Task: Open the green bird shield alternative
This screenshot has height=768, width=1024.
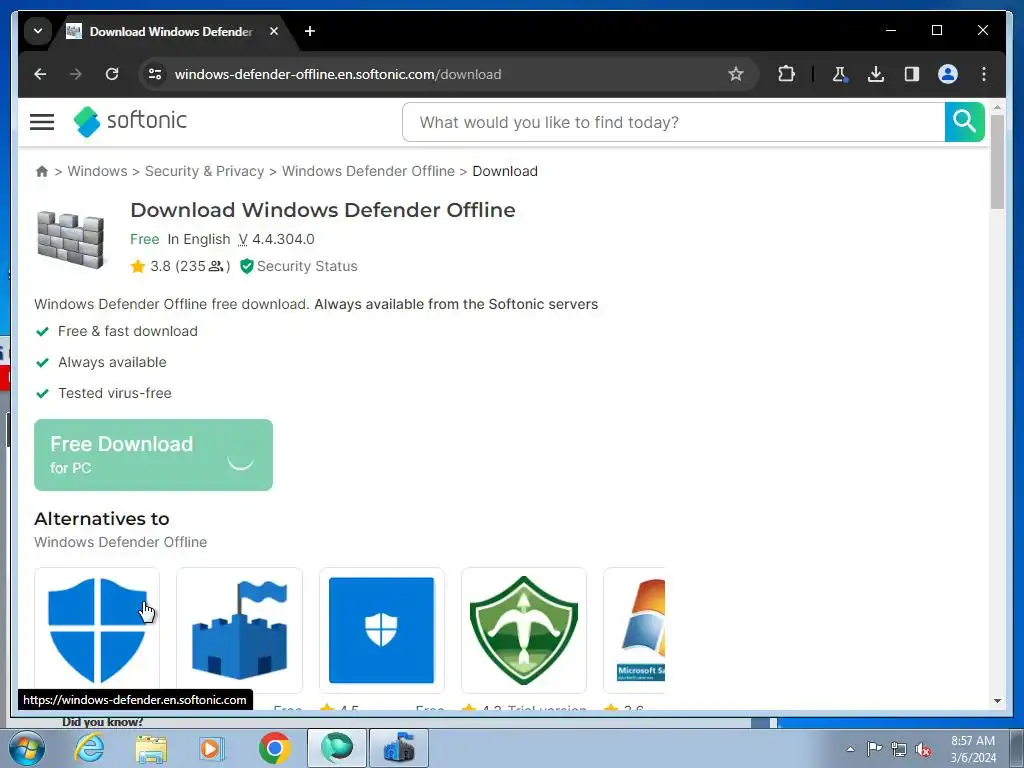Action: (x=524, y=630)
